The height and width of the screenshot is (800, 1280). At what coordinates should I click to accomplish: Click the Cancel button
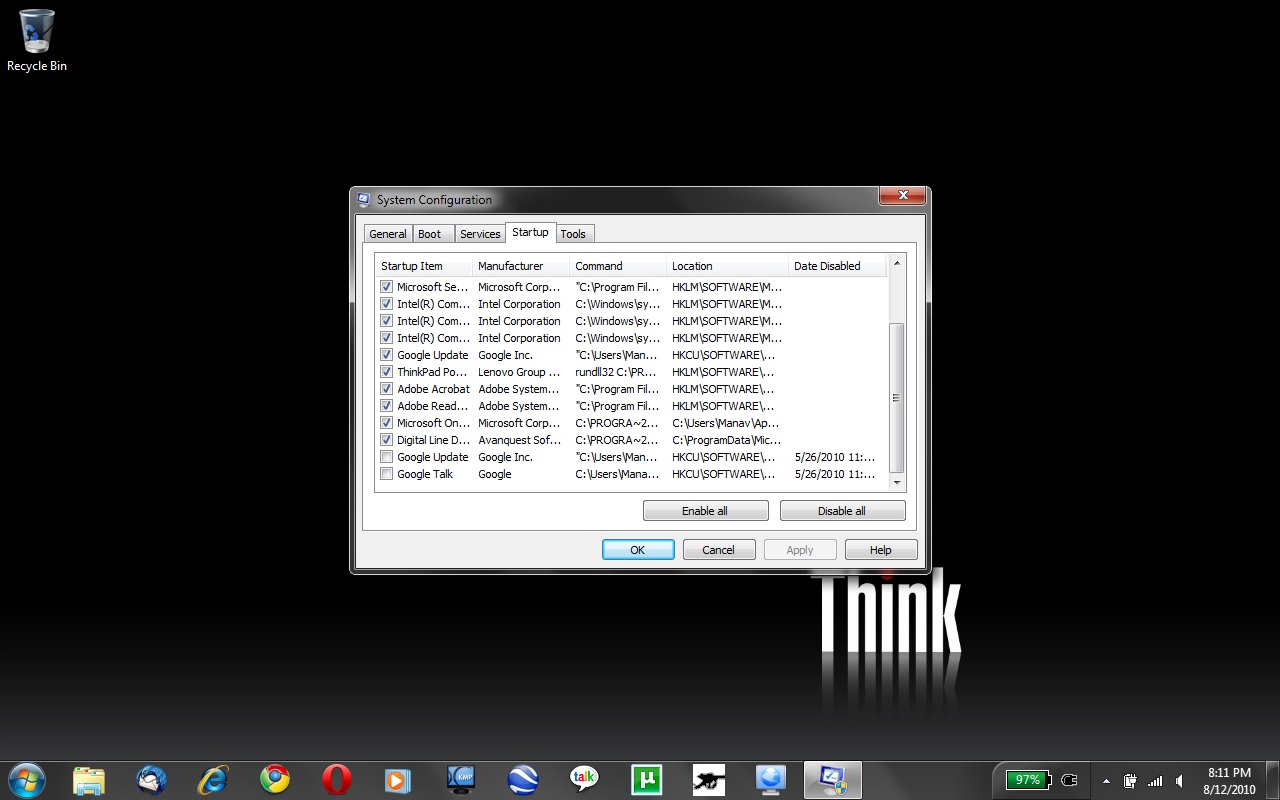(x=719, y=550)
